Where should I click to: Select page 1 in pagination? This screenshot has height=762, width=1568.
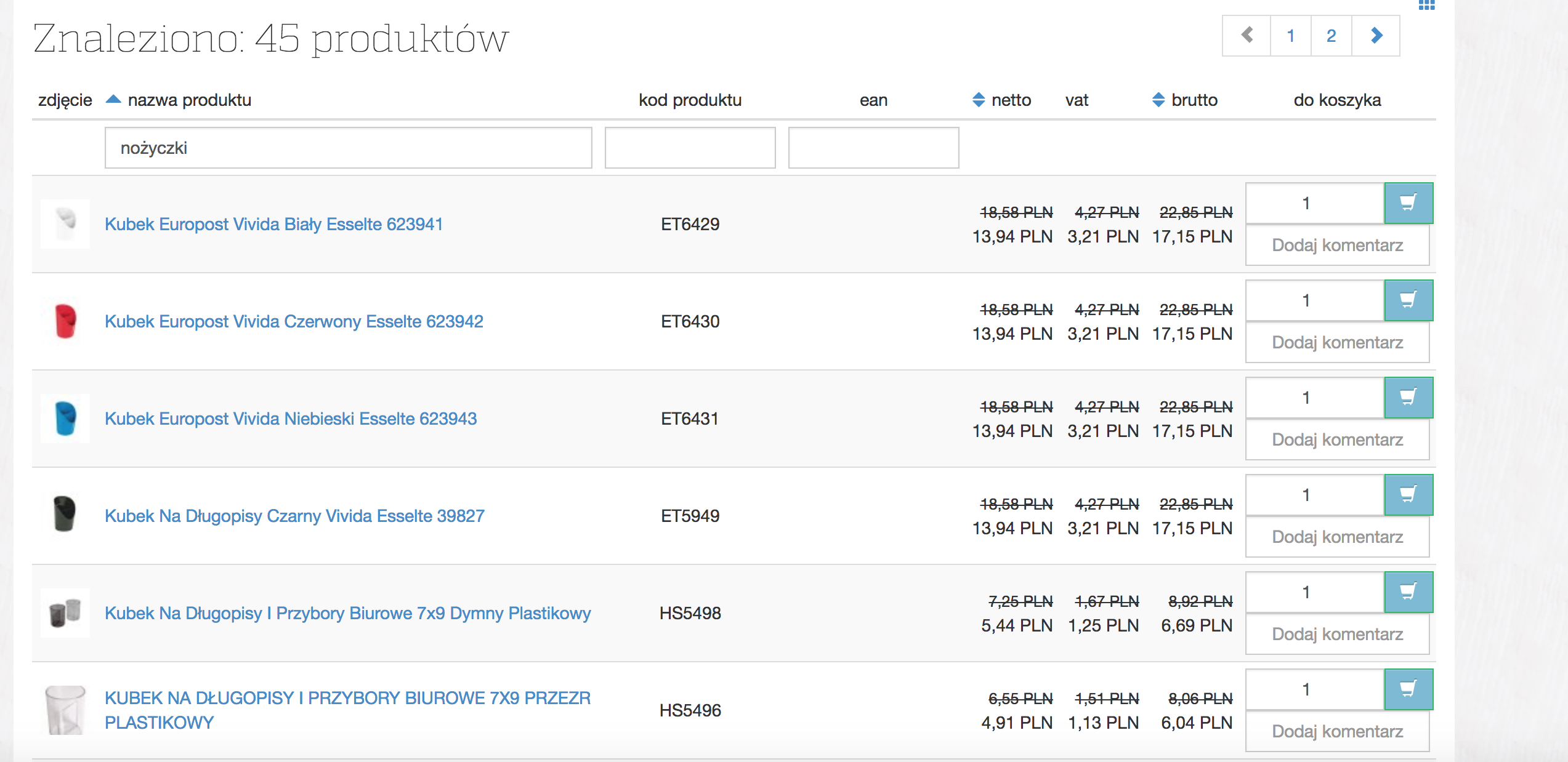coord(1290,36)
